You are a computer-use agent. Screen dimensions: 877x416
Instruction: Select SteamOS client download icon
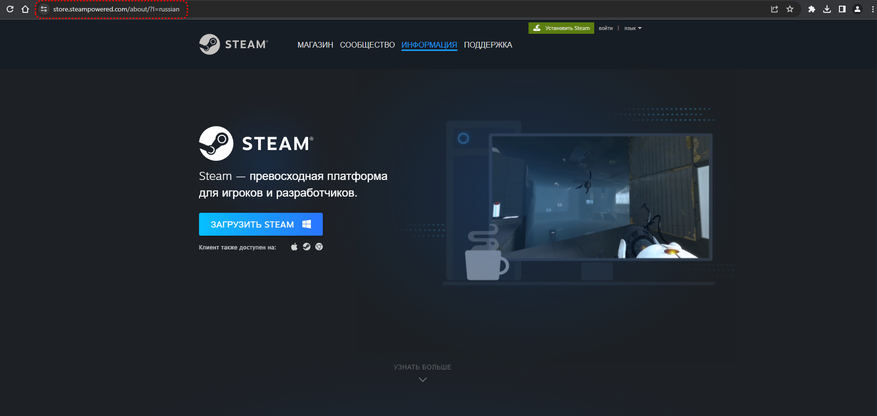click(x=307, y=247)
